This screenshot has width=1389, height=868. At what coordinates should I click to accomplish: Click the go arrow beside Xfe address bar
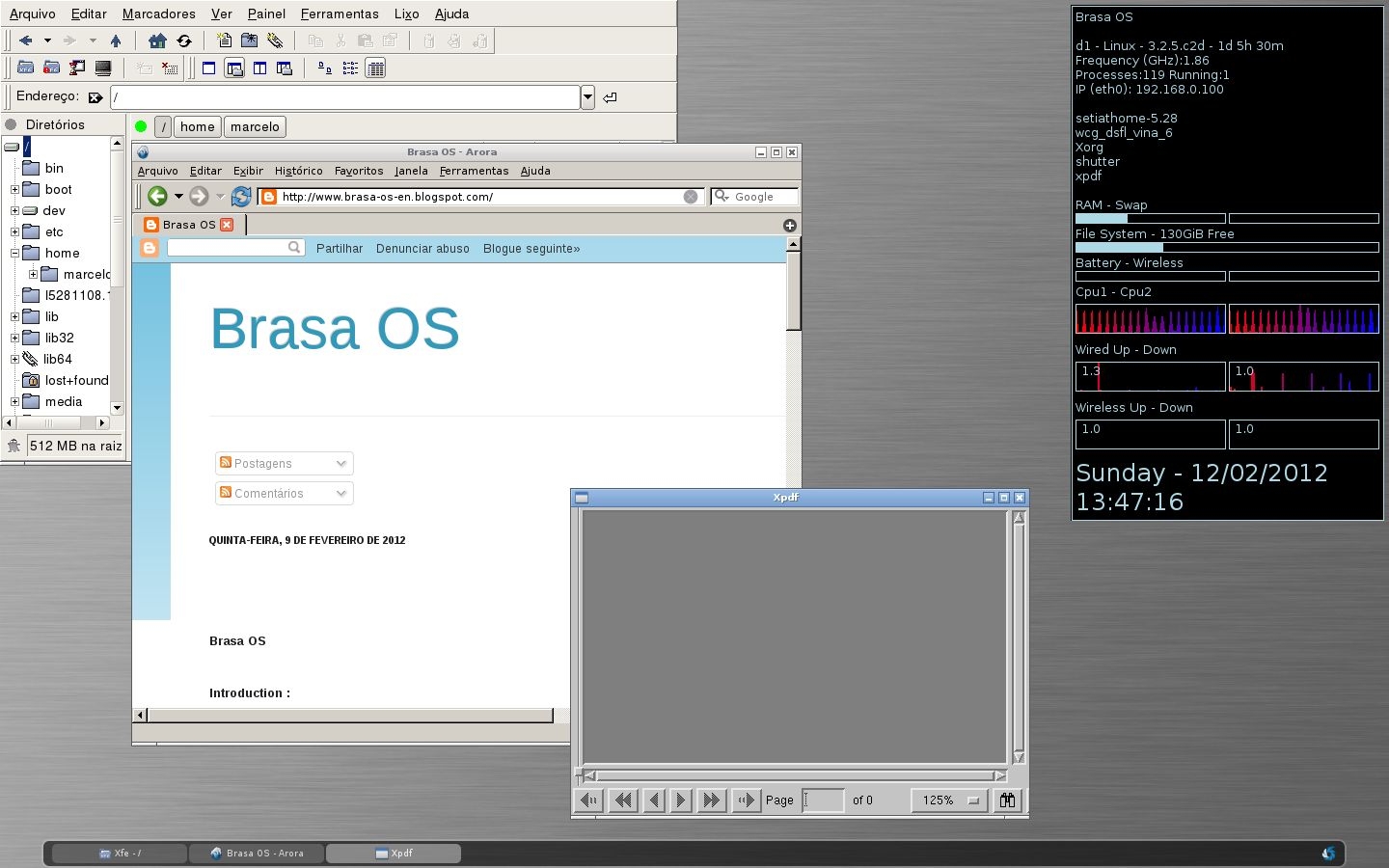tap(610, 97)
